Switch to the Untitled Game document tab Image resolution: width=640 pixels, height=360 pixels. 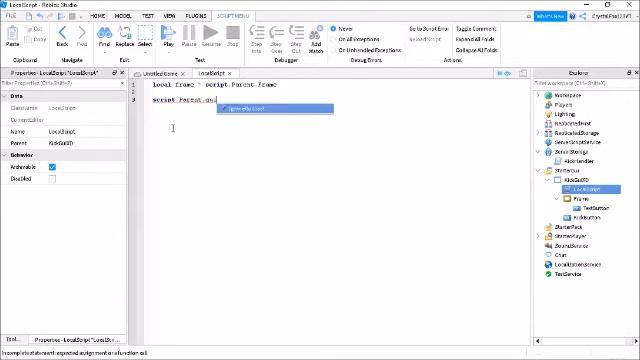[x=160, y=74]
